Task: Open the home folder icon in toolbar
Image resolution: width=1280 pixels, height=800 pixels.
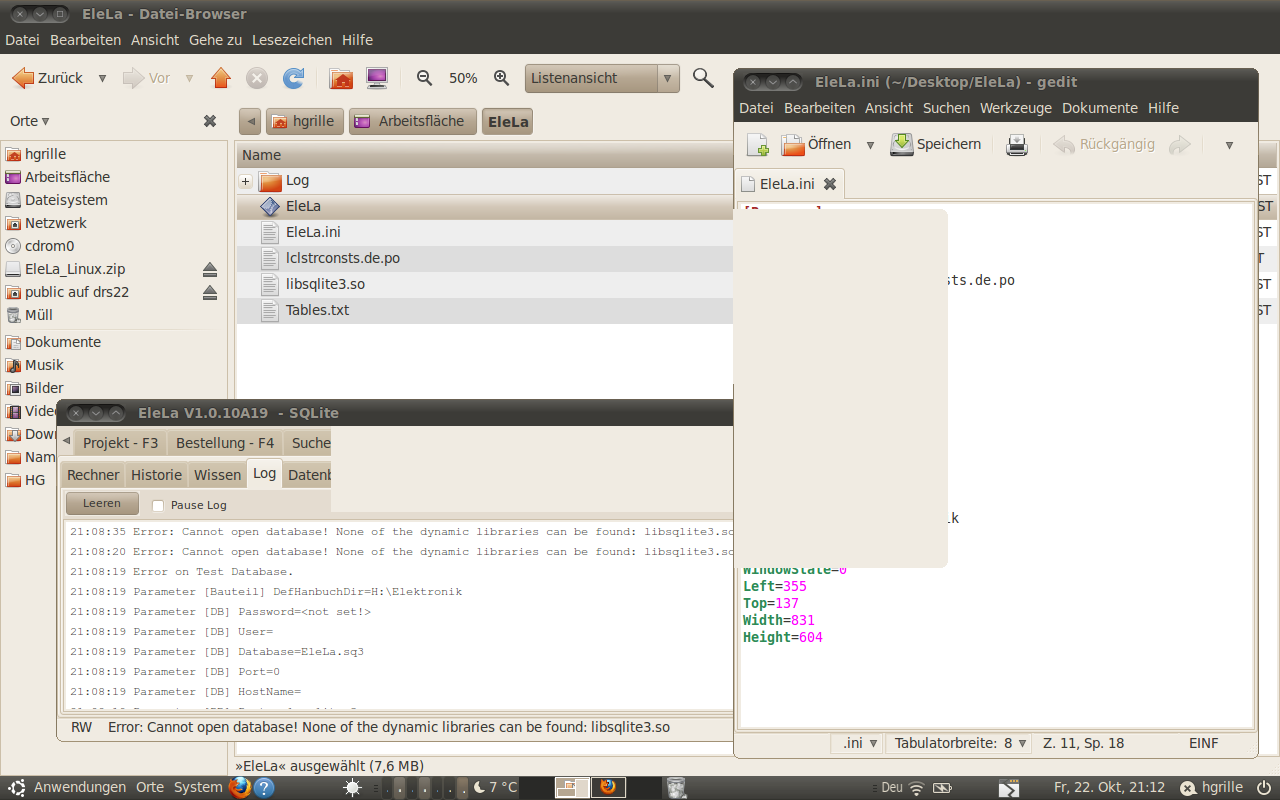Action: [341, 78]
